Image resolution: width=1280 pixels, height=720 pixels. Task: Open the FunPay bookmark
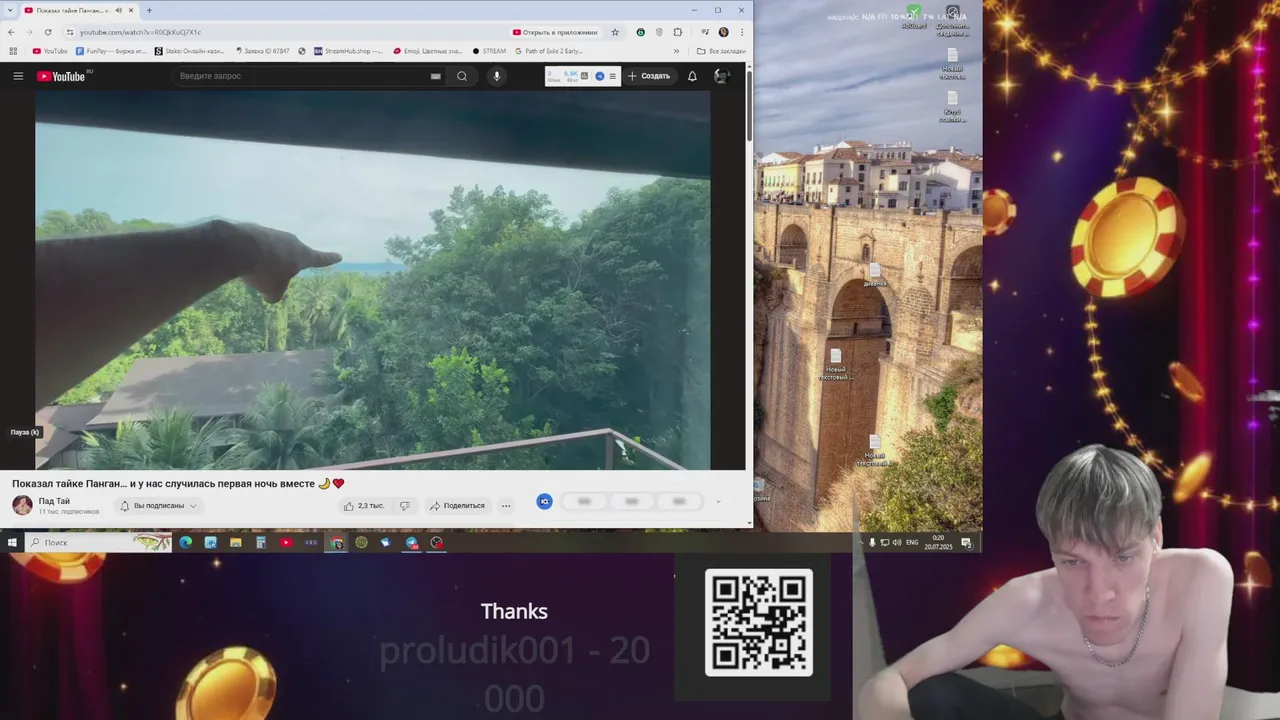[111, 51]
